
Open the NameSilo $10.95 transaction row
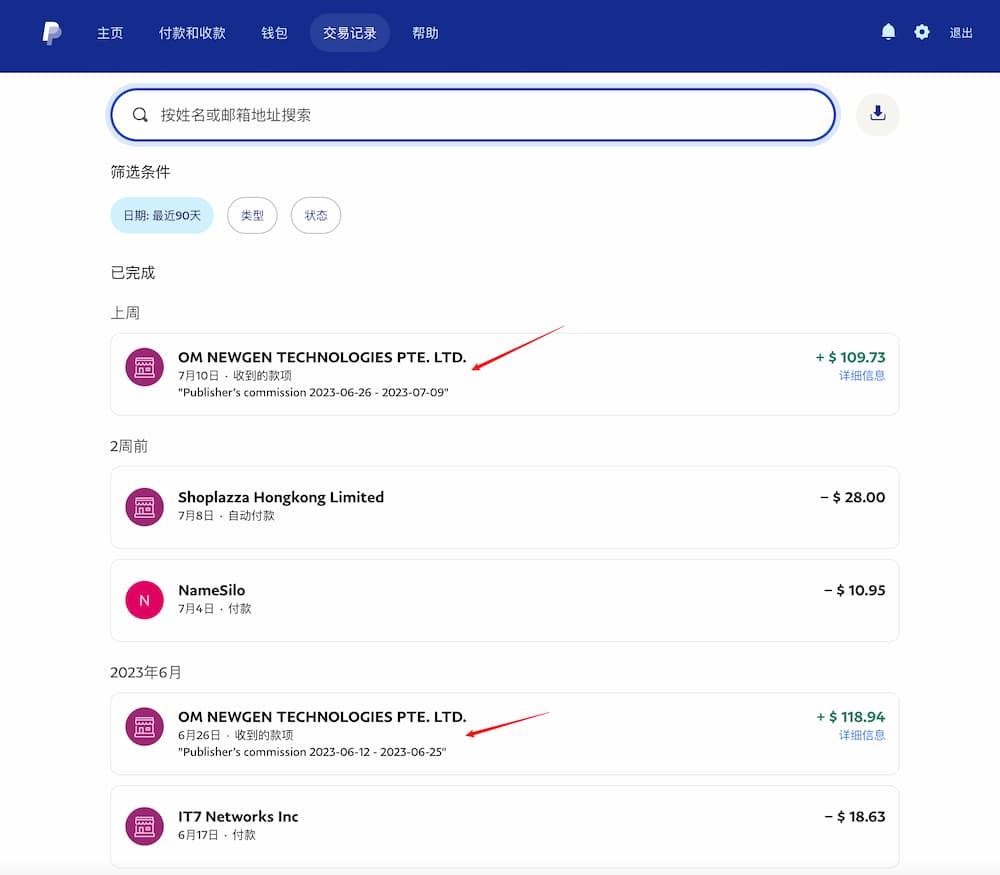[504, 600]
